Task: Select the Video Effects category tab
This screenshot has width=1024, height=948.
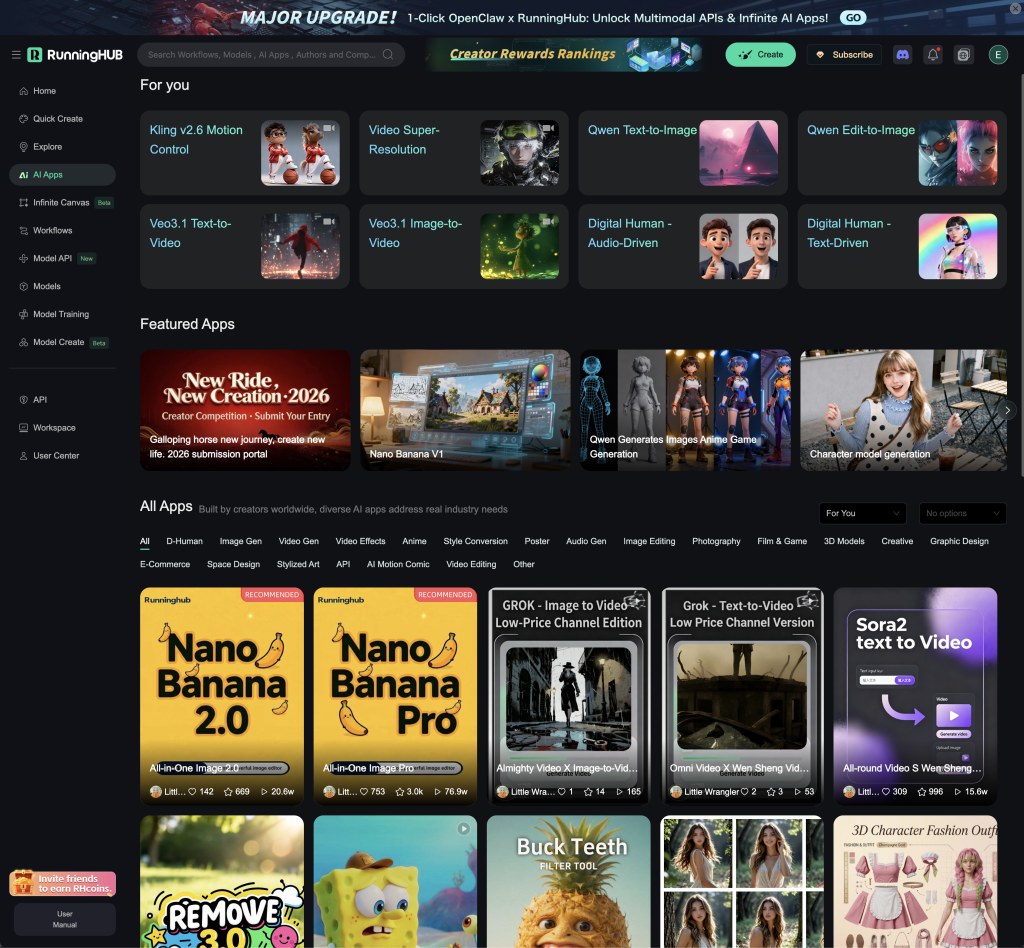Action: pyautogui.click(x=360, y=541)
